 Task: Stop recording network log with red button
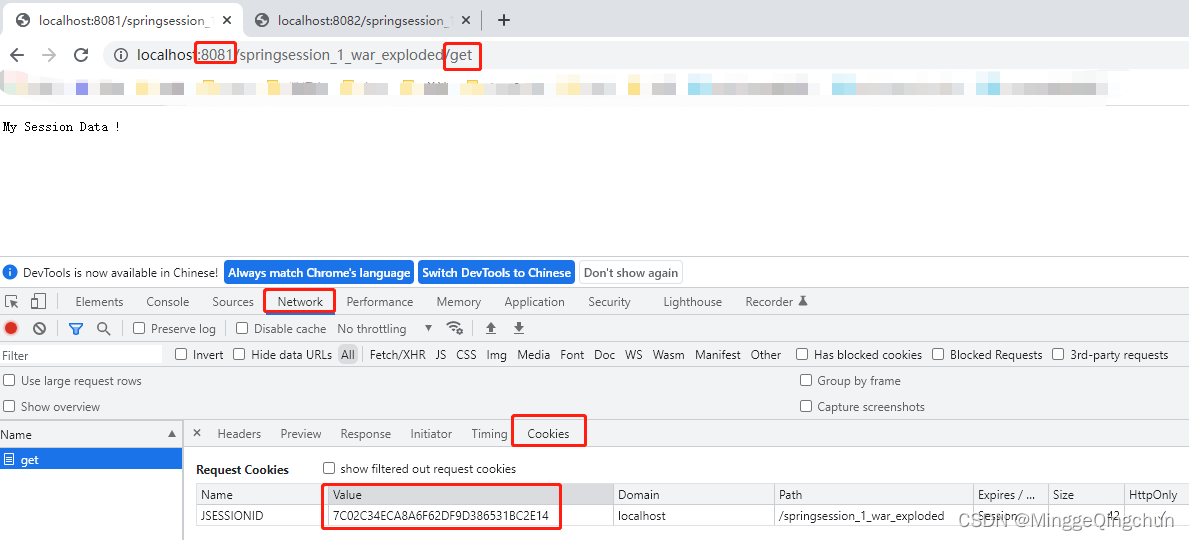coord(11,328)
